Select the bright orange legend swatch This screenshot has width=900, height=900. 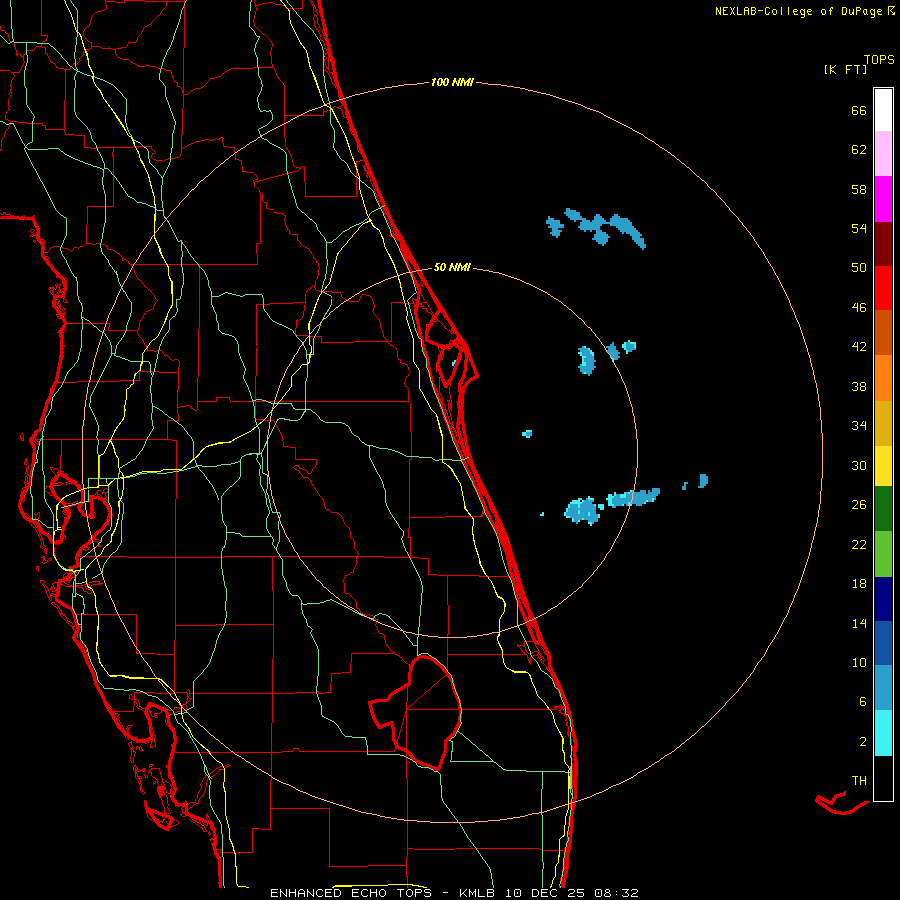click(x=883, y=378)
